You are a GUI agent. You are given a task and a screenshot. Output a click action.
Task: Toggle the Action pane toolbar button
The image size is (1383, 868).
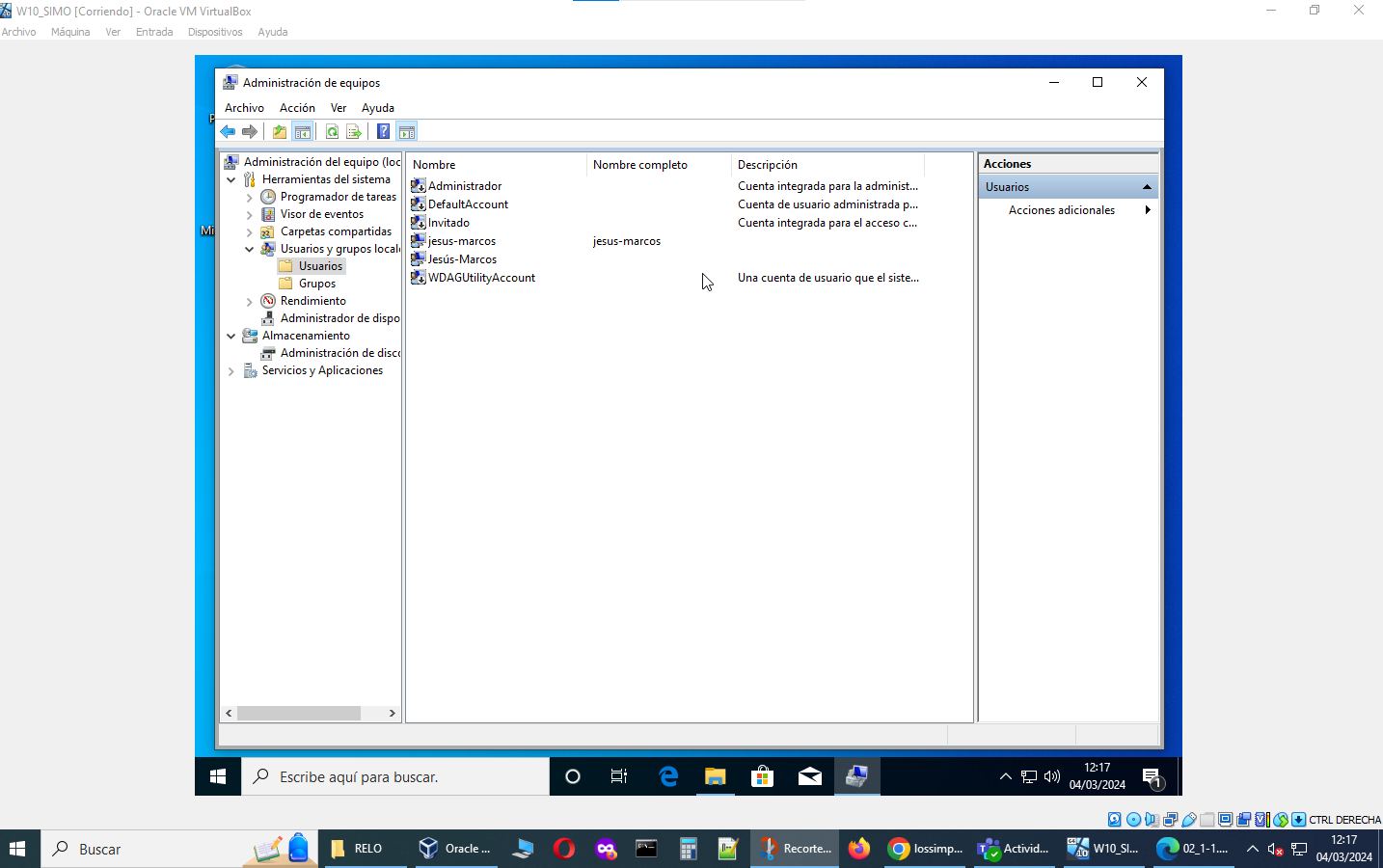coord(407,132)
